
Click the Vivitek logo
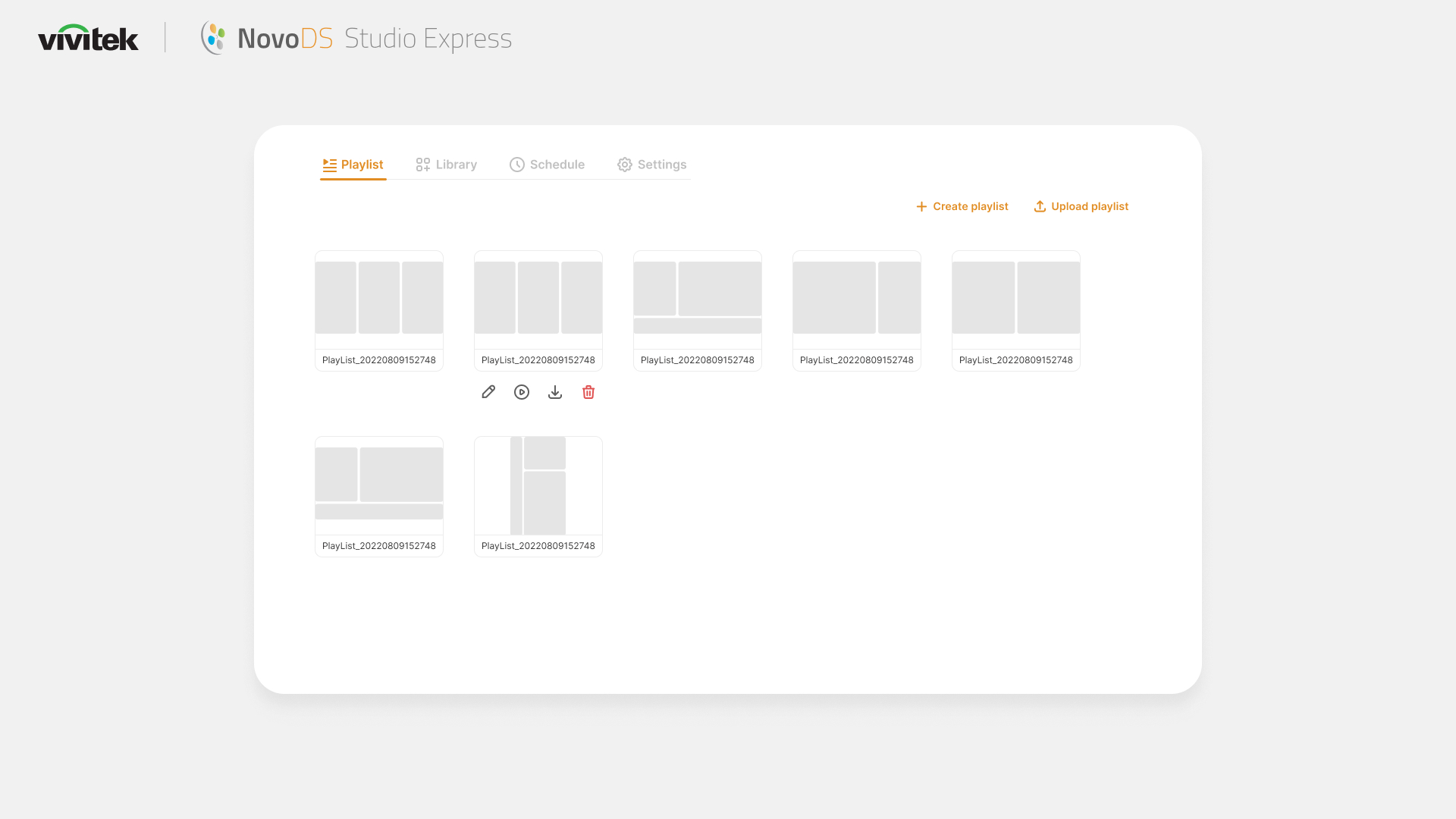pos(88,38)
